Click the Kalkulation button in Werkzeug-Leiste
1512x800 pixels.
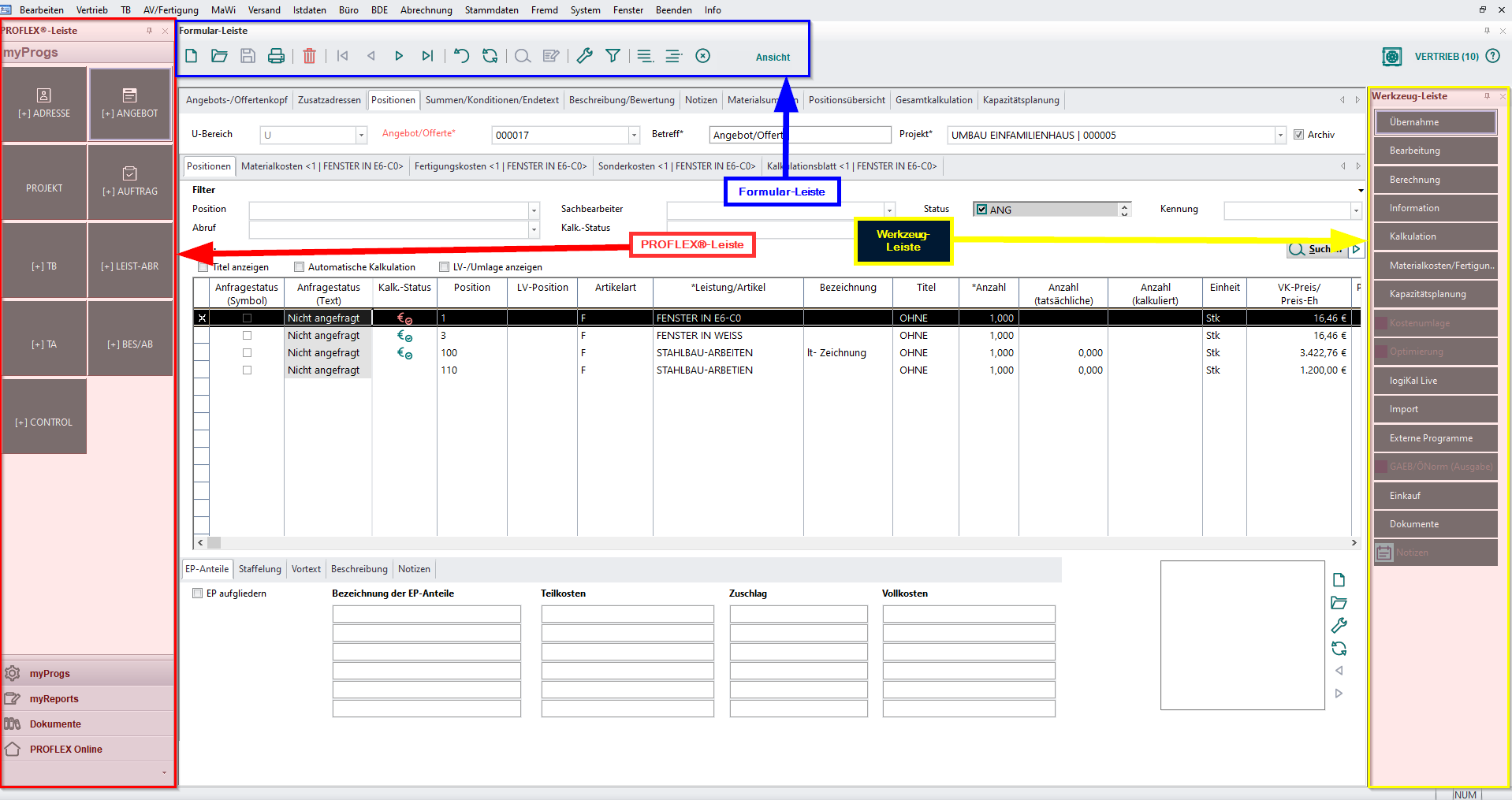1435,236
